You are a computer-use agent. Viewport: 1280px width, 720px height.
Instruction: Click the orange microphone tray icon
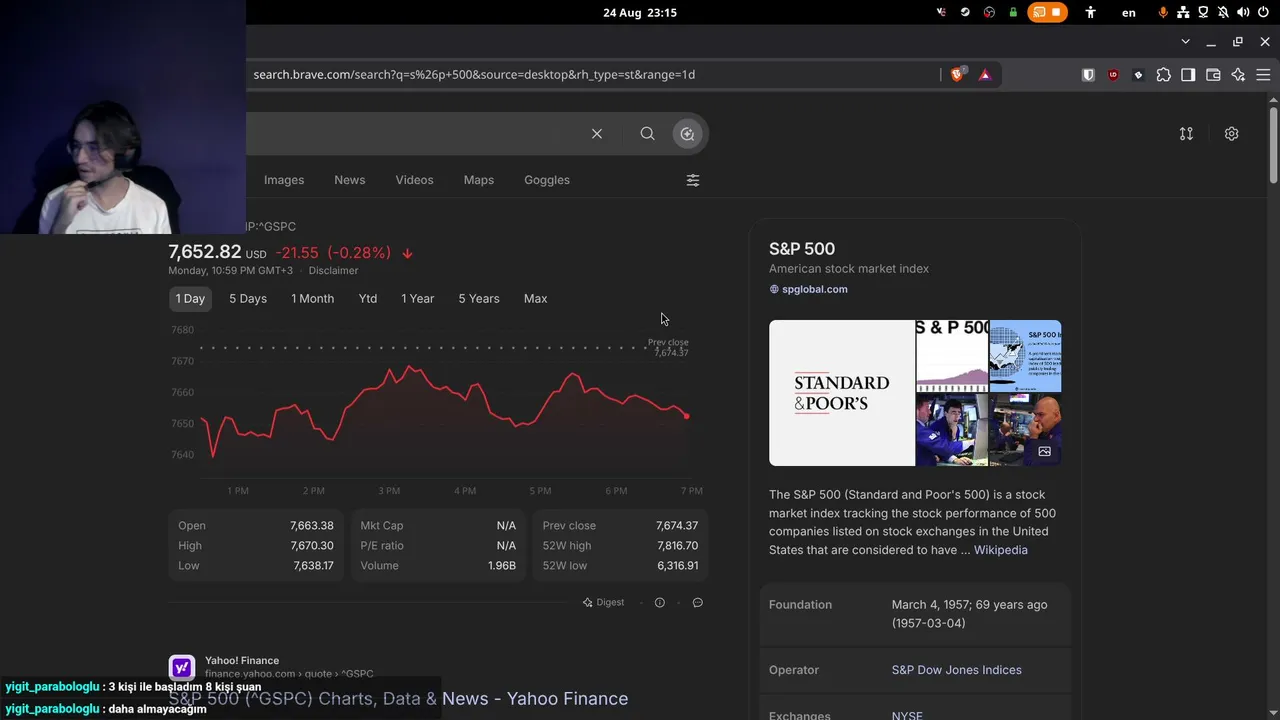click(x=1163, y=13)
